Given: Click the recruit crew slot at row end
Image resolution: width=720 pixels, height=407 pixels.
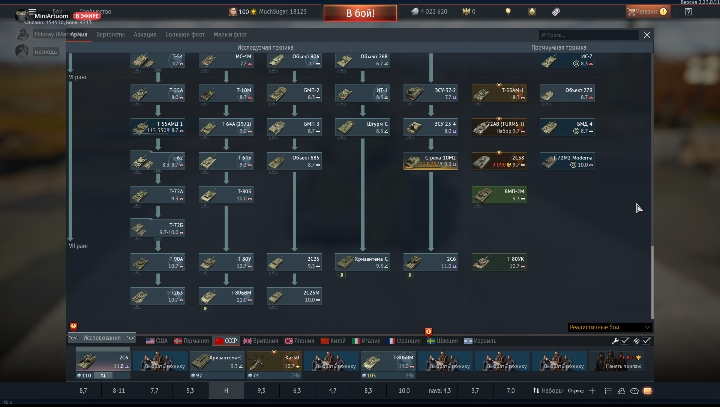Looking at the screenshot, I should click(616, 362).
